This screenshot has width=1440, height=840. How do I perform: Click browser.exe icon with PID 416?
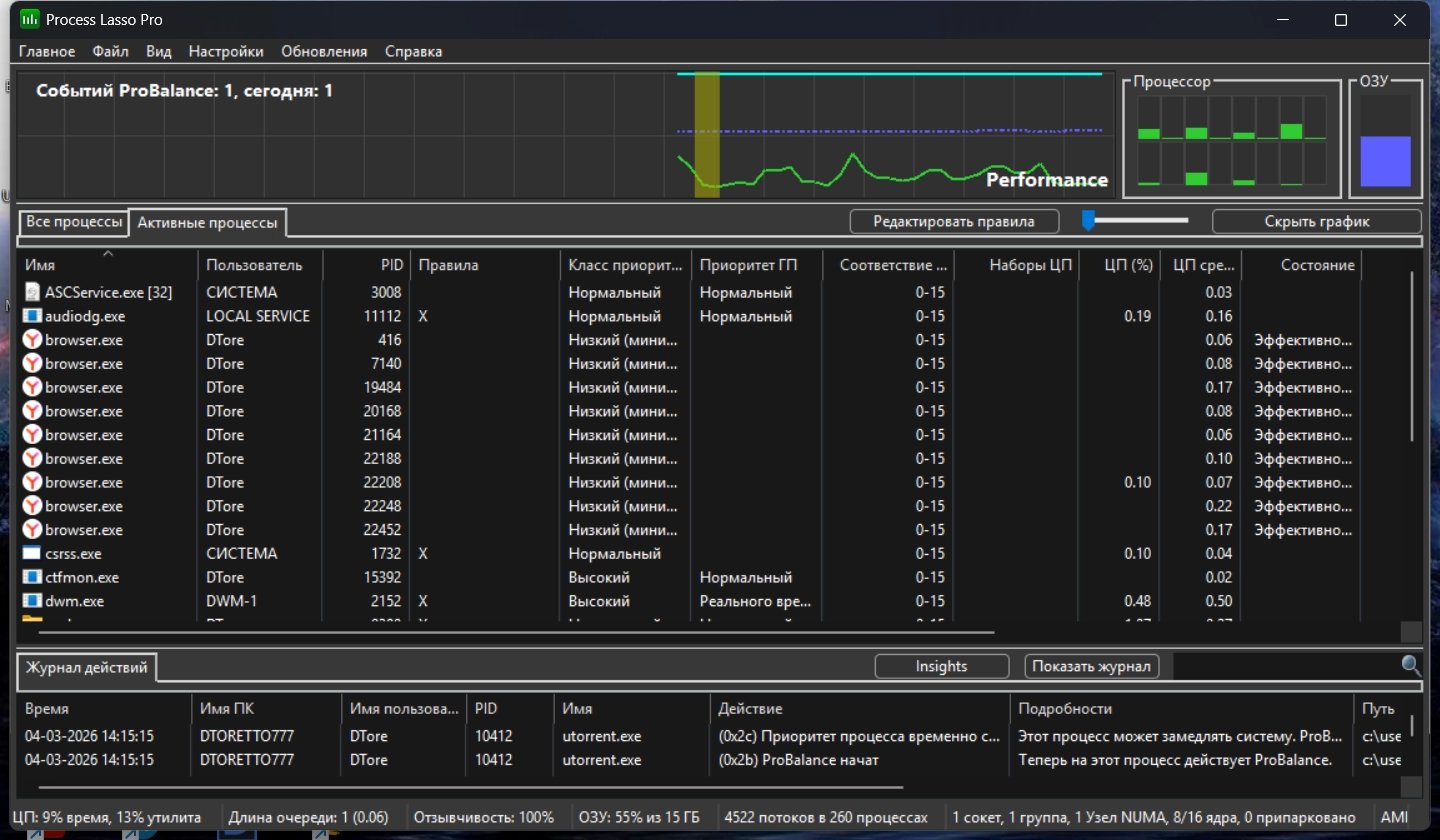(32, 340)
